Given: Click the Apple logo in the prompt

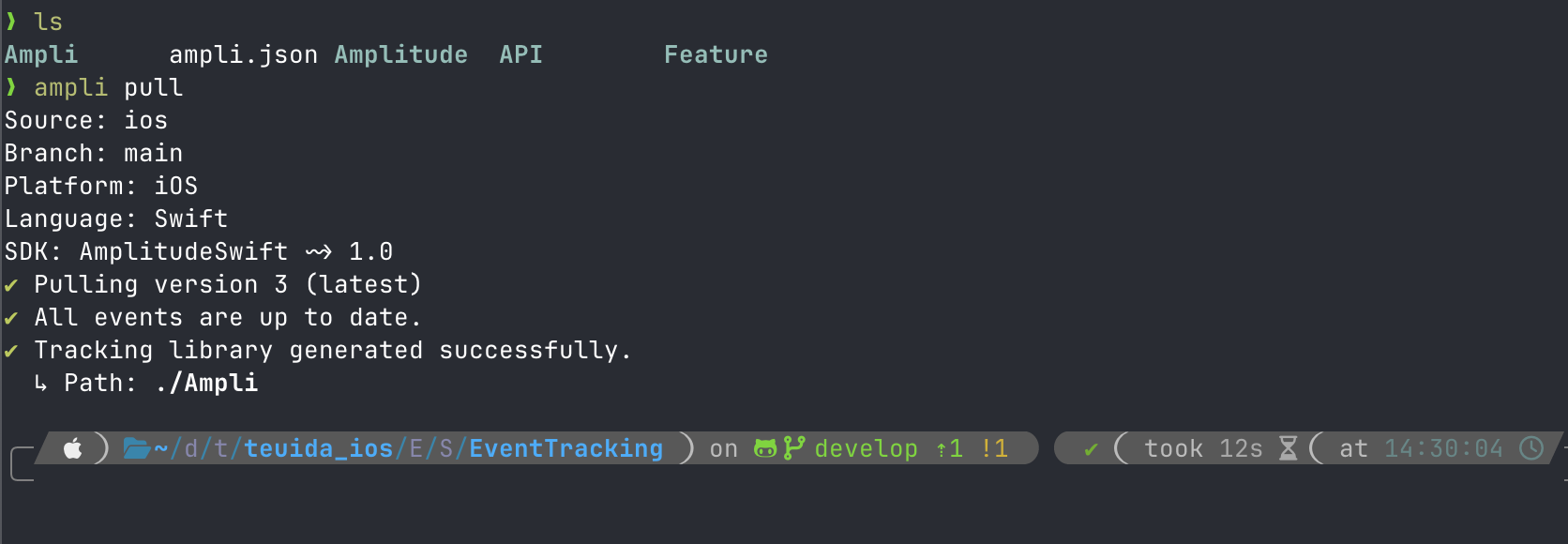Looking at the screenshot, I should point(73,448).
